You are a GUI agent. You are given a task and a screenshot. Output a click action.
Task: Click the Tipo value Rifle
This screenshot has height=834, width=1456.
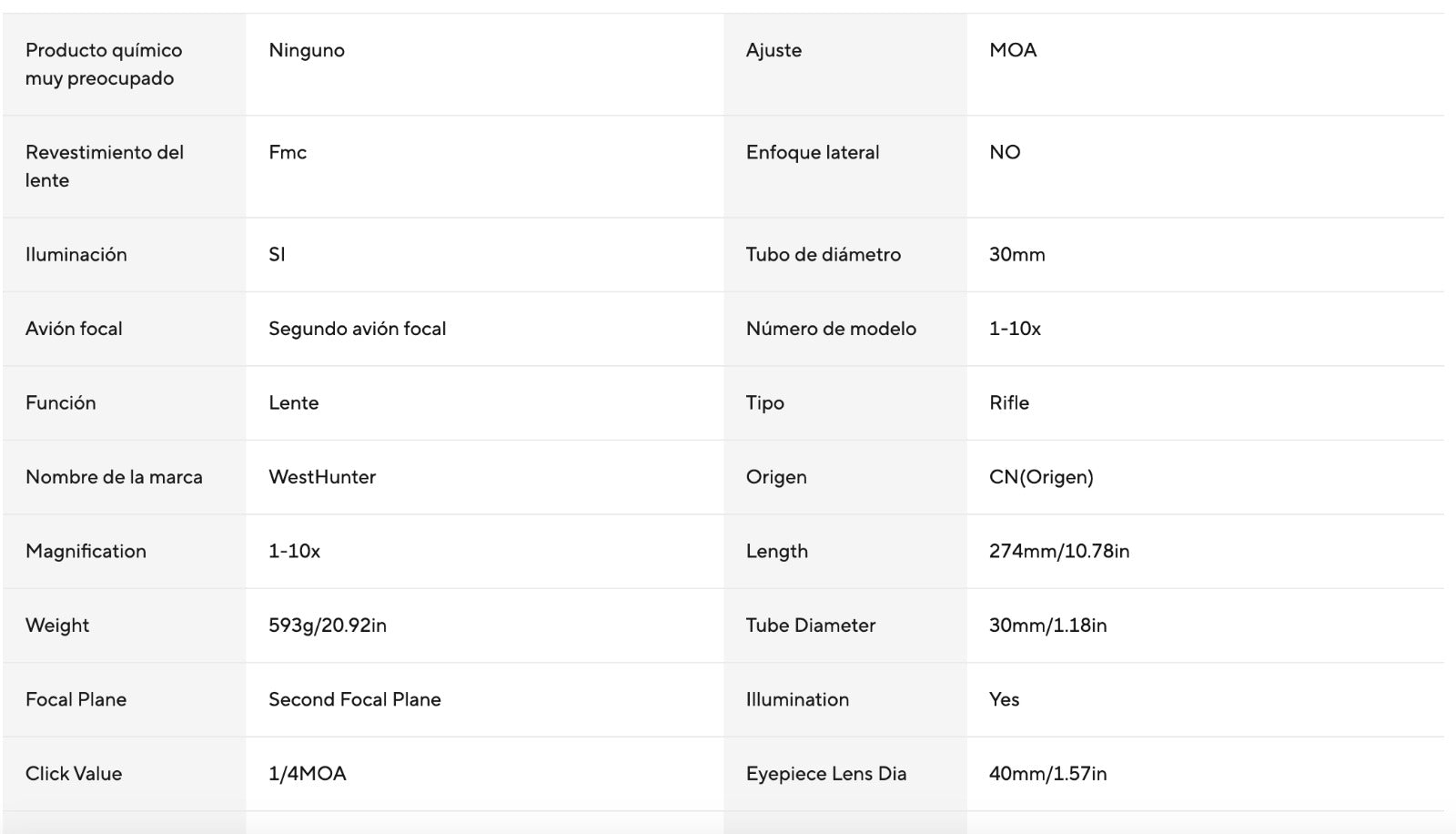tap(1009, 402)
